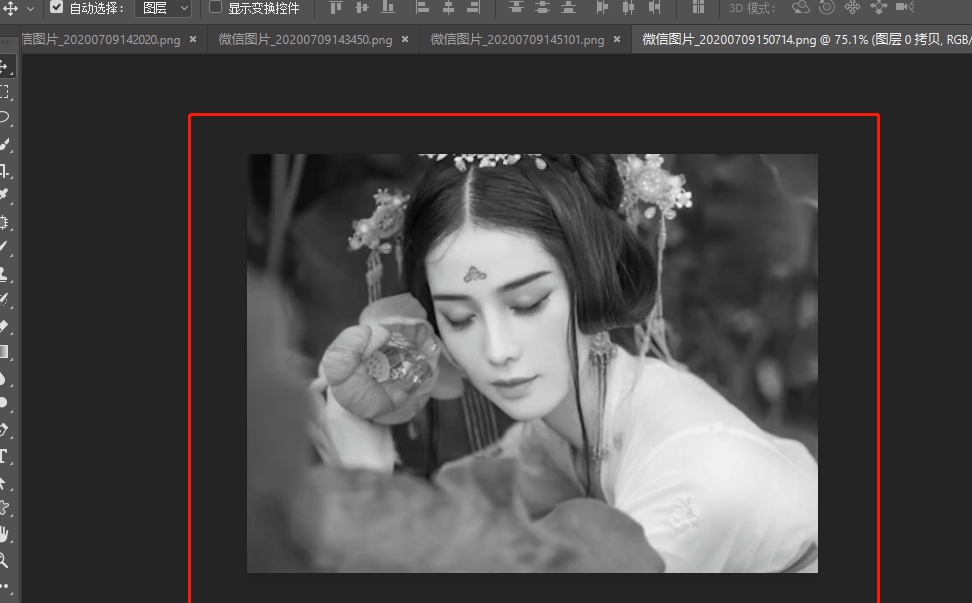This screenshot has width=972, height=603.
Task: Click Distribute Vertical Centers icon
Action: click(x=542, y=7)
